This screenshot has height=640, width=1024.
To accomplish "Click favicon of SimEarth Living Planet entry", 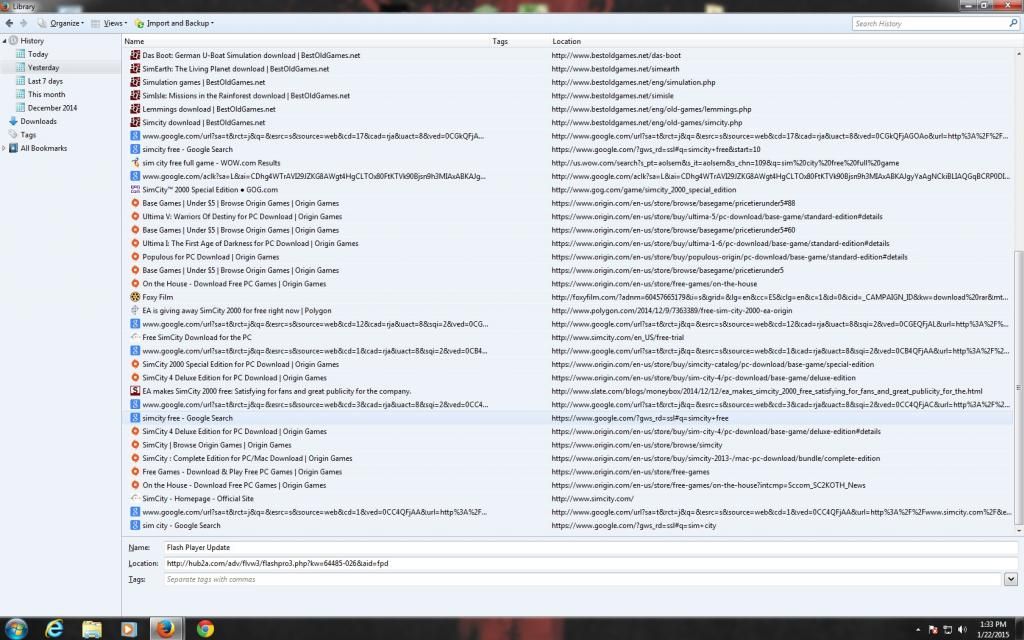I will pyautogui.click(x=135, y=69).
